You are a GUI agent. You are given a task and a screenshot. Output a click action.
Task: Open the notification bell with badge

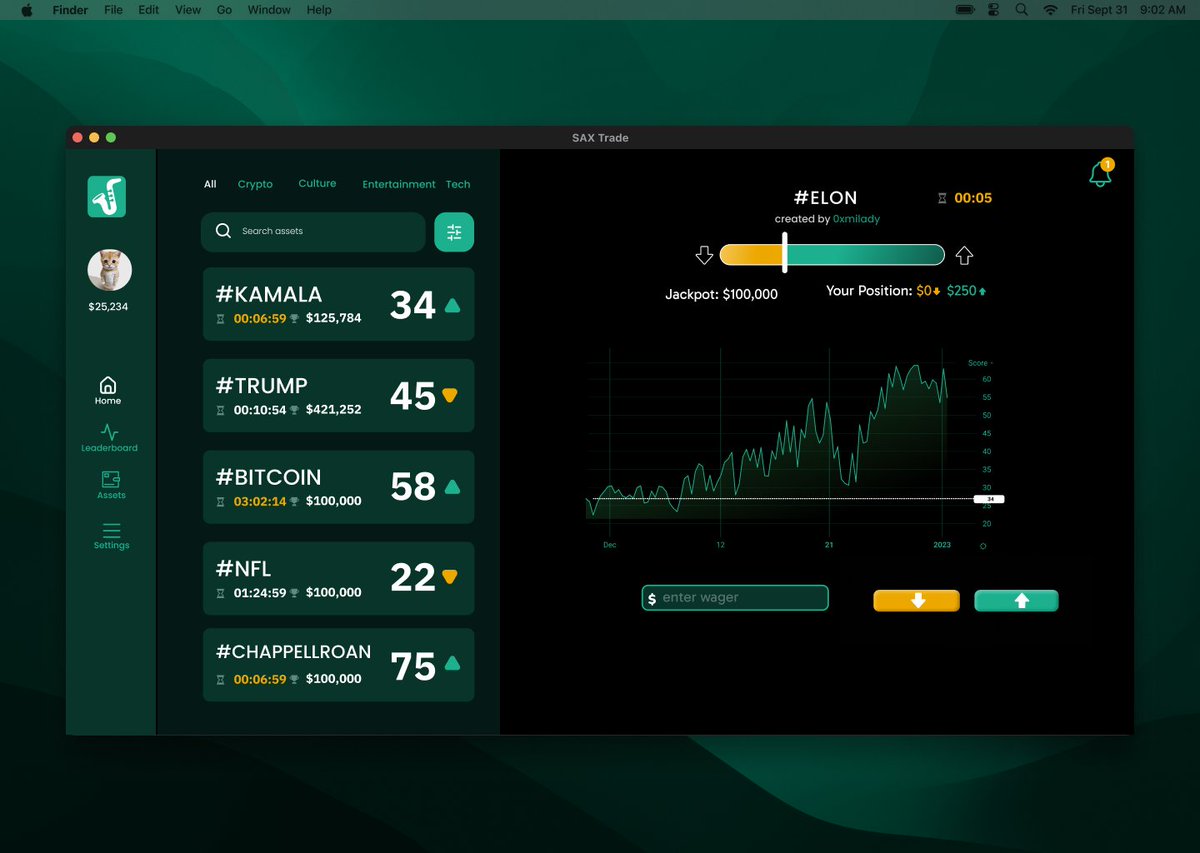pyautogui.click(x=1100, y=173)
